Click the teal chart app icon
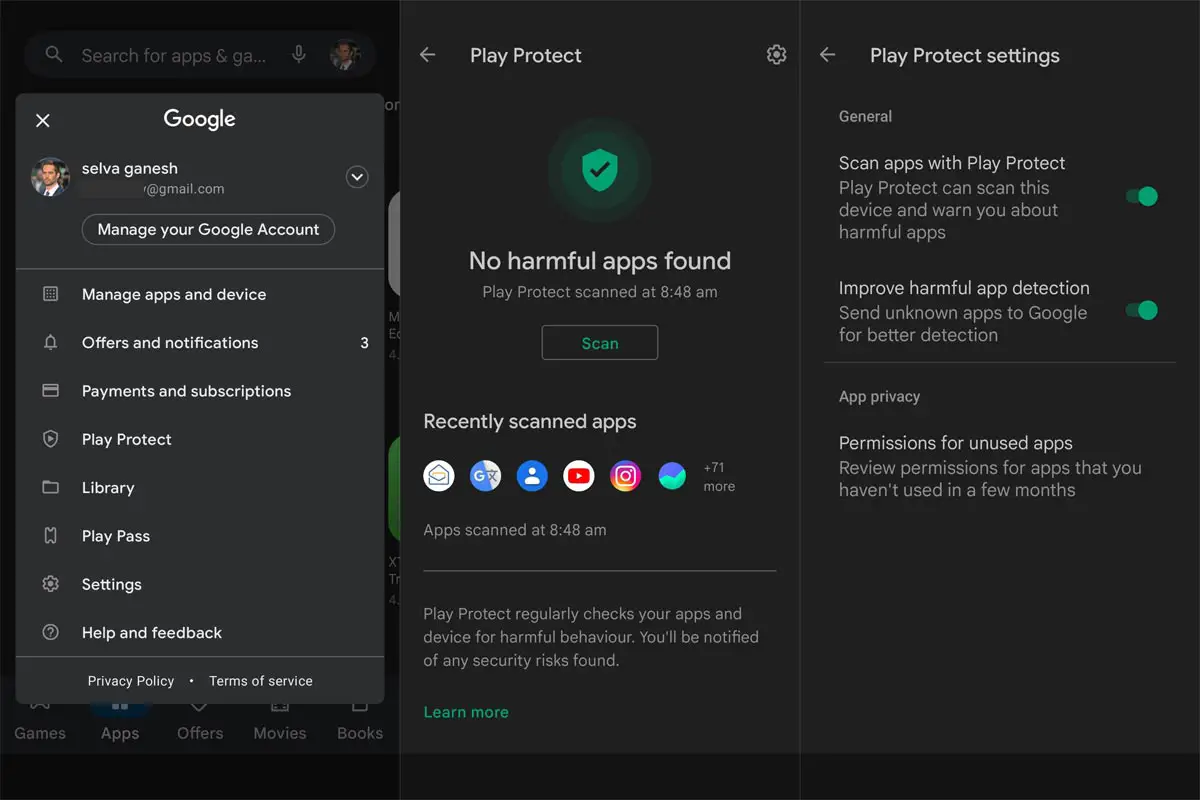1200x800 pixels. click(x=672, y=476)
